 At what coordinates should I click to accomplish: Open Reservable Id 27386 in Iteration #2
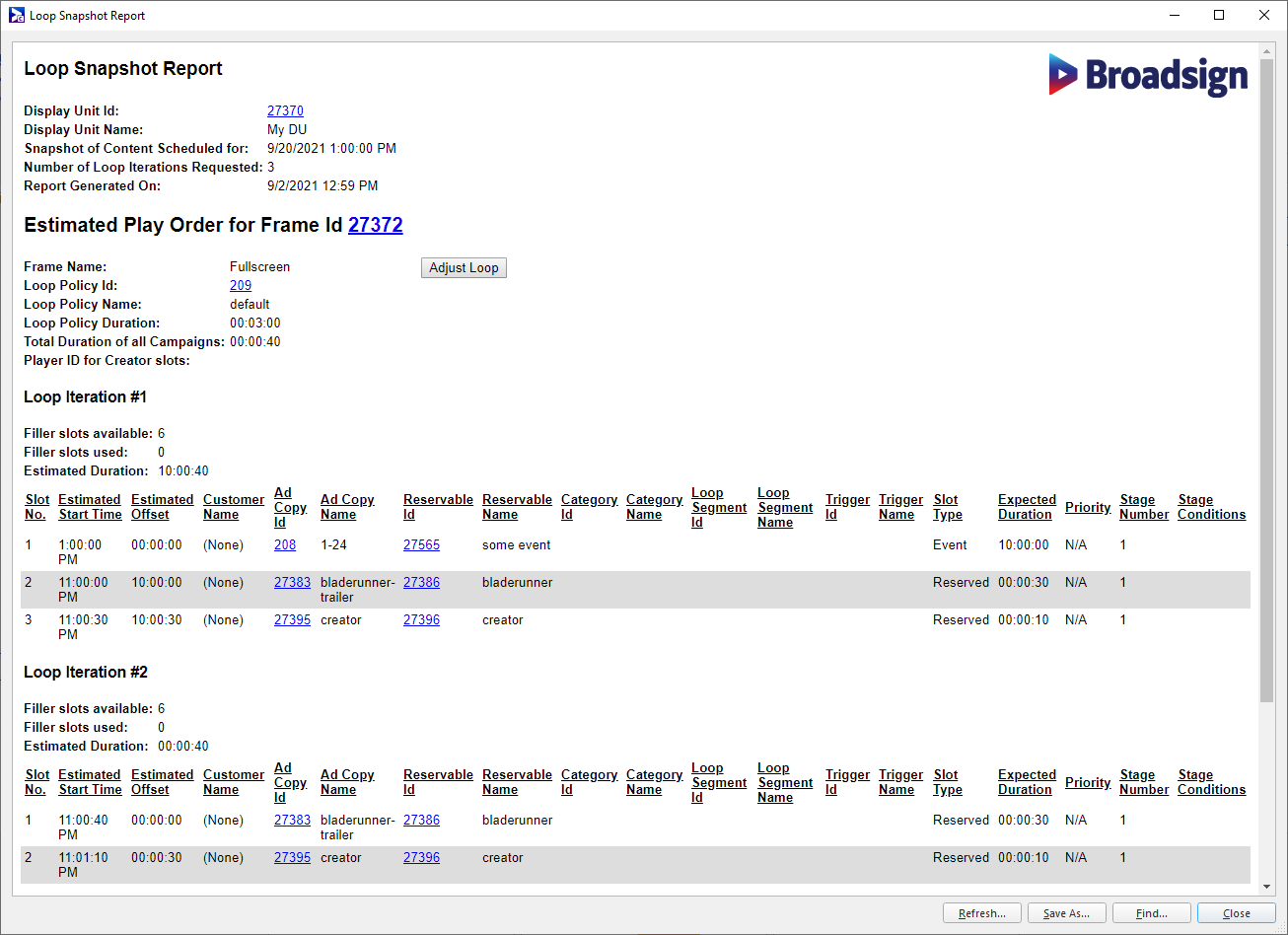click(x=421, y=821)
